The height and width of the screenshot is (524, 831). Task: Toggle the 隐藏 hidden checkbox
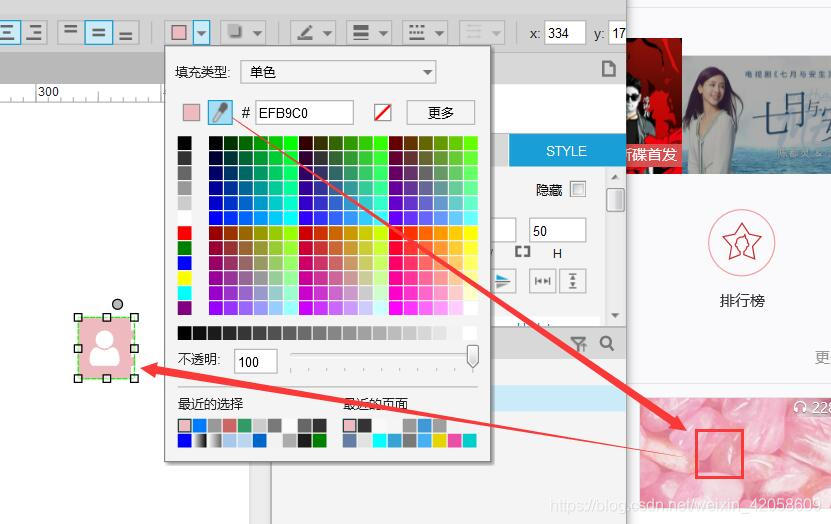[x=578, y=189]
